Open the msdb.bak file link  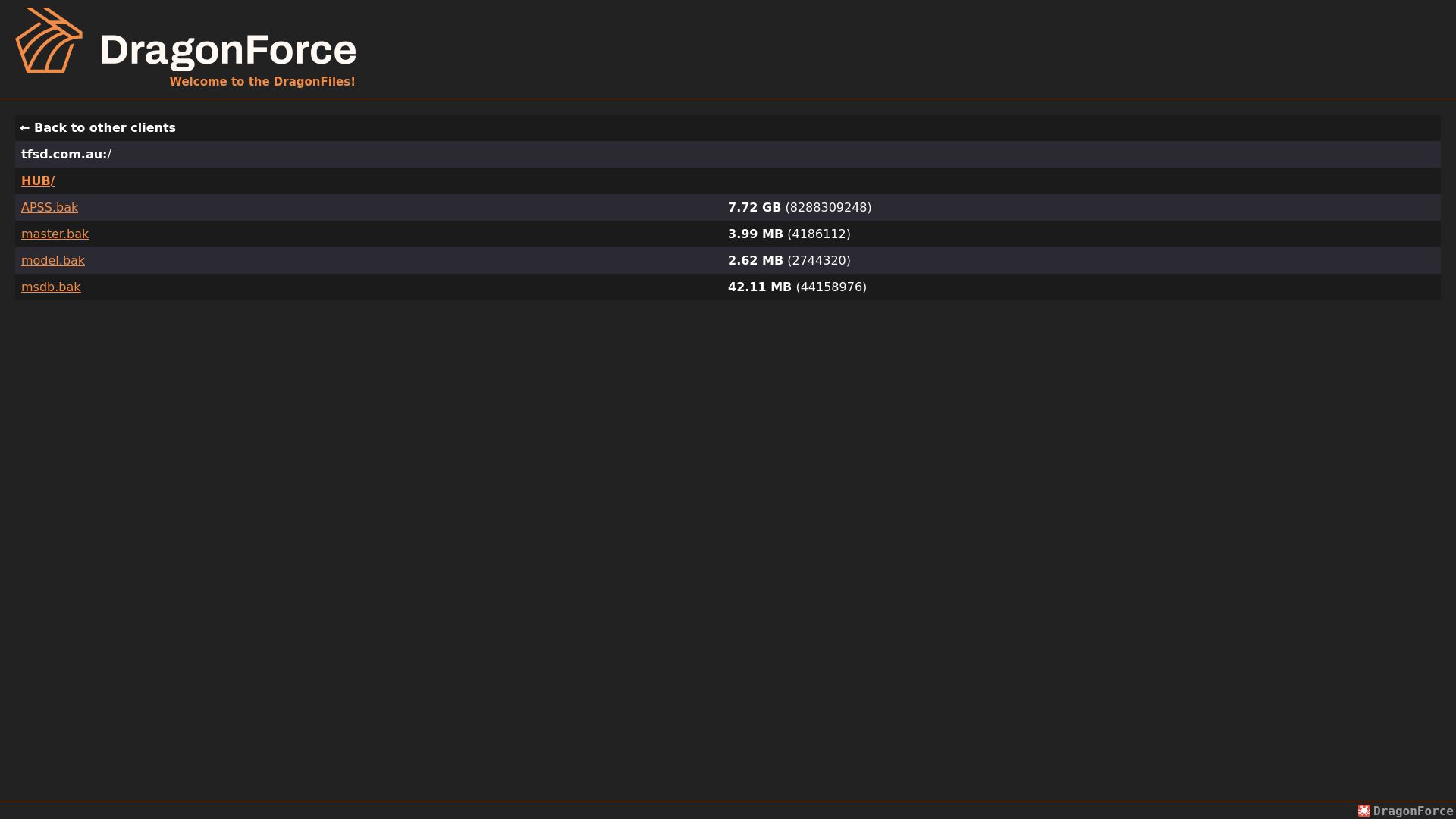click(51, 287)
